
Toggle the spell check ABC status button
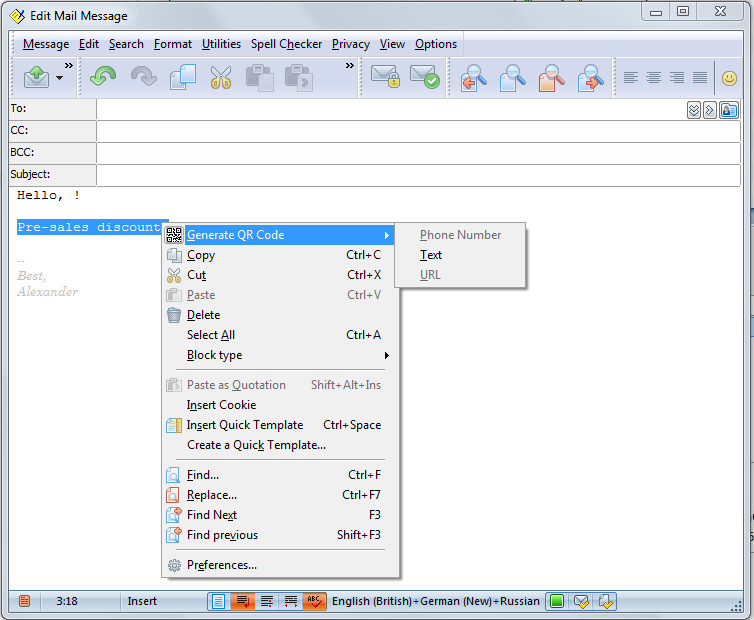(314, 601)
